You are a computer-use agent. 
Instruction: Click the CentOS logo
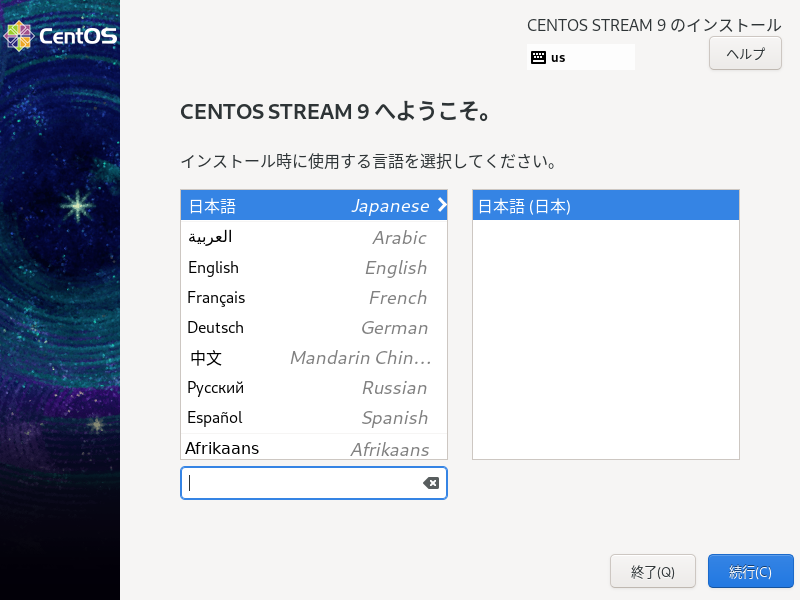[x=60, y=36]
